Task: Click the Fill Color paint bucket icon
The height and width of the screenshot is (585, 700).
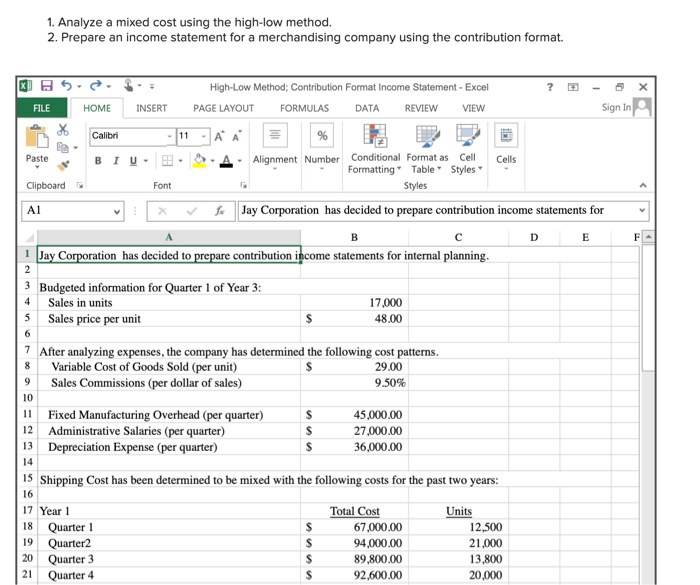Action: [x=199, y=160]
